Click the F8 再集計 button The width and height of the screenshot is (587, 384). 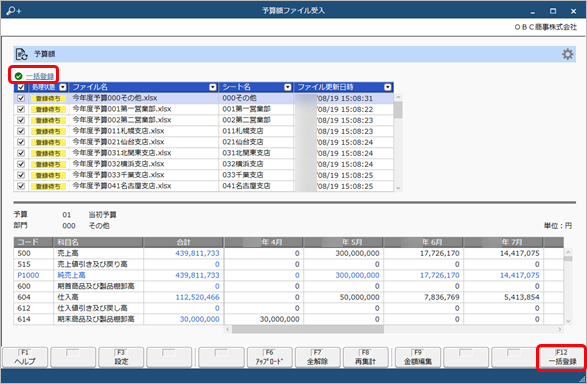tap(365, 357)
